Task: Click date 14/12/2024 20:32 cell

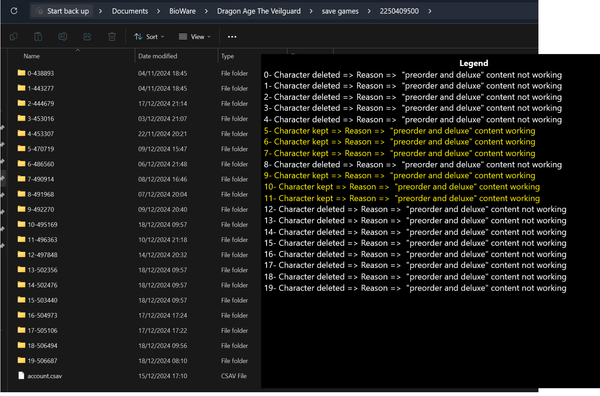Action: point(163,255)
